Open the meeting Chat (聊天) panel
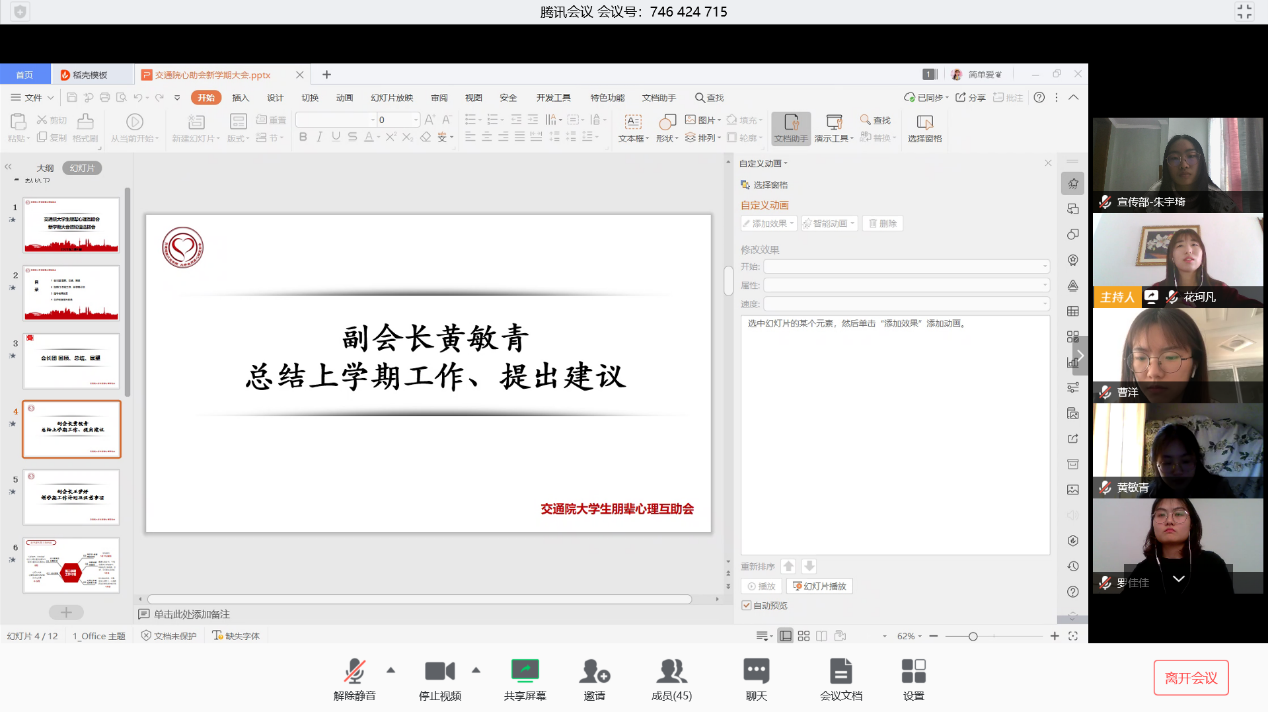The width and height of the screenshot is (1268, 712). (x=756, y=671)
